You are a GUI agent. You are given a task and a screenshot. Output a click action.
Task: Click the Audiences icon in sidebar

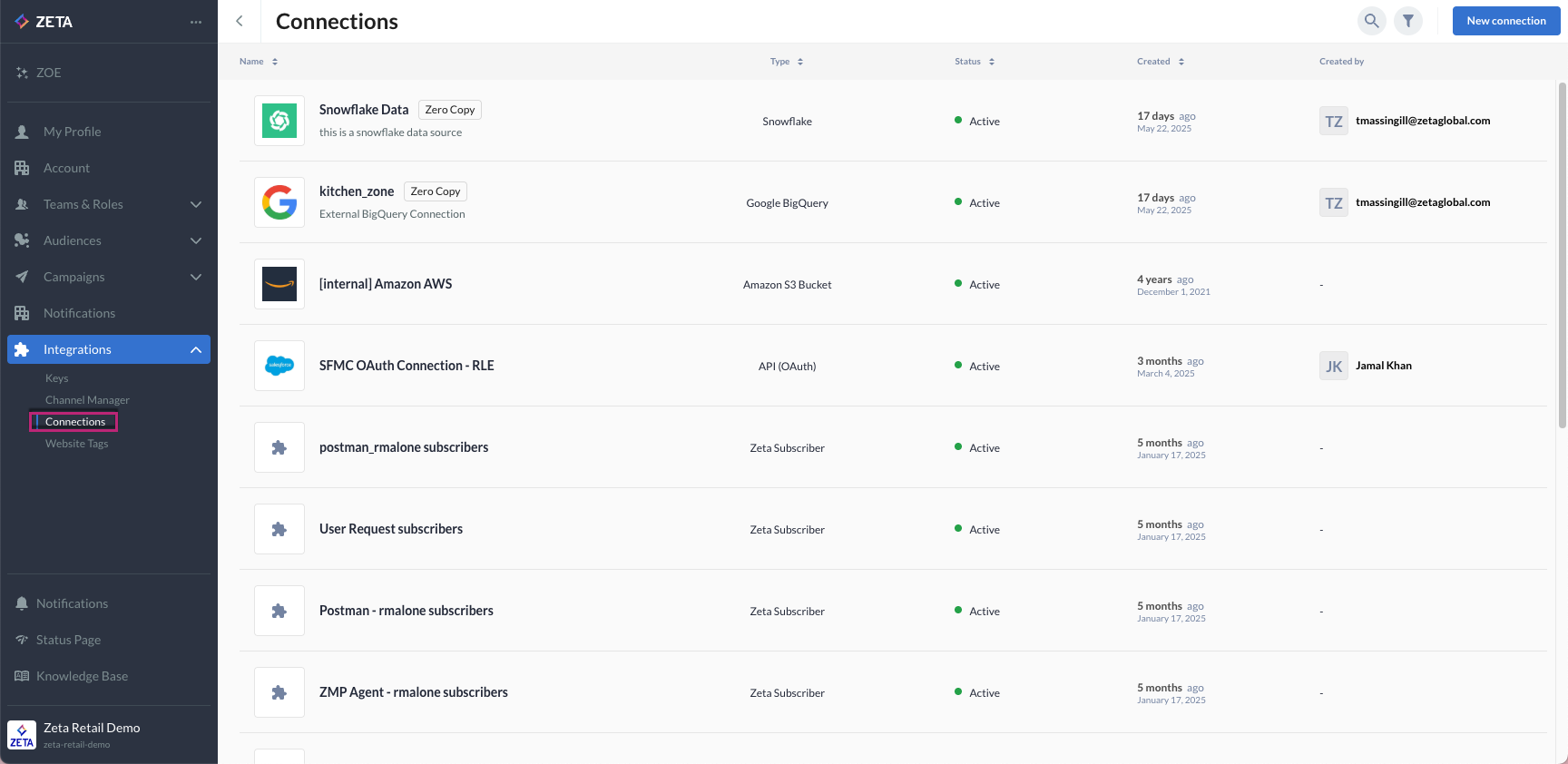pos(22,240)
